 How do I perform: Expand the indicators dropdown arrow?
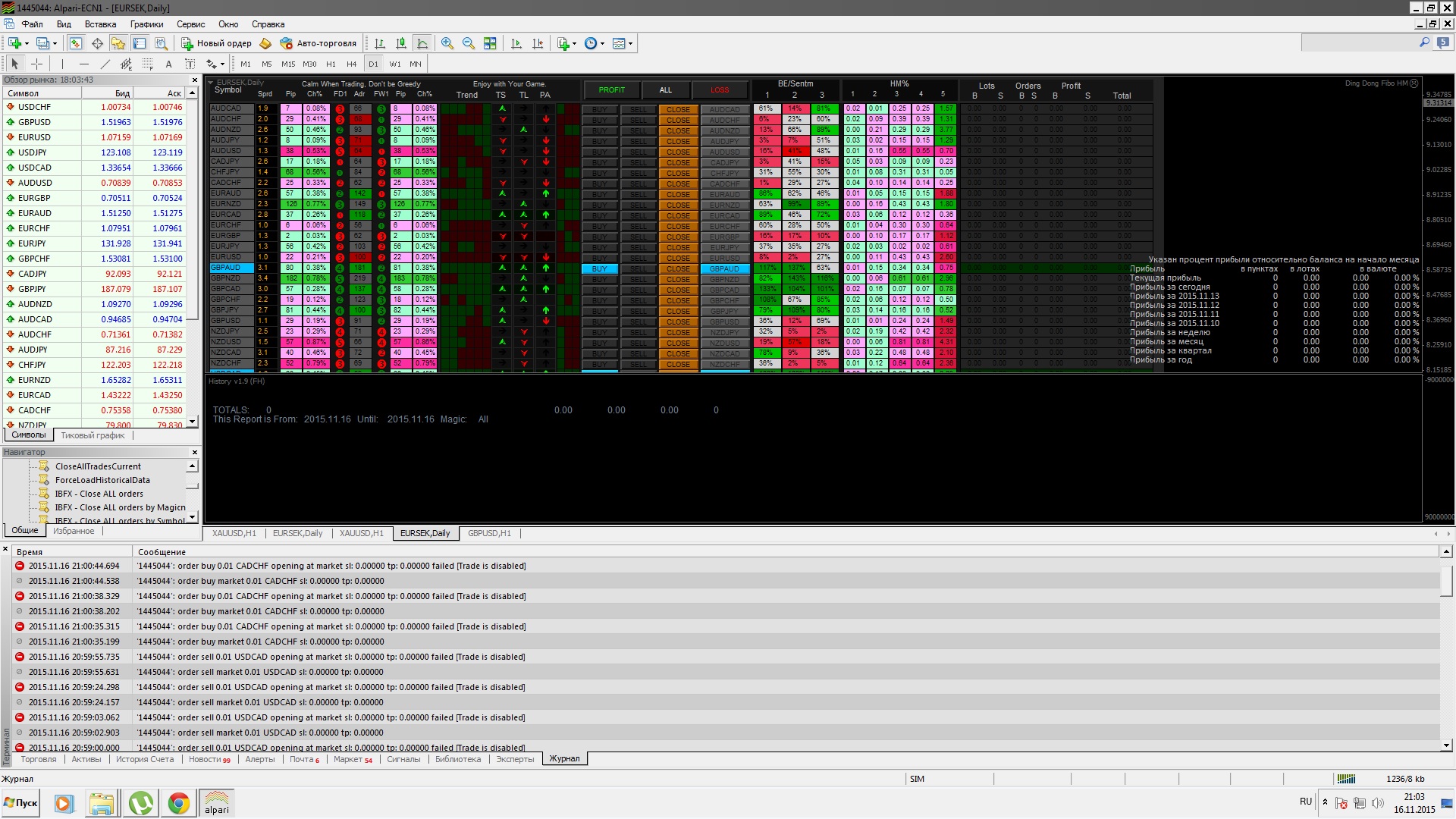[575, 43]
